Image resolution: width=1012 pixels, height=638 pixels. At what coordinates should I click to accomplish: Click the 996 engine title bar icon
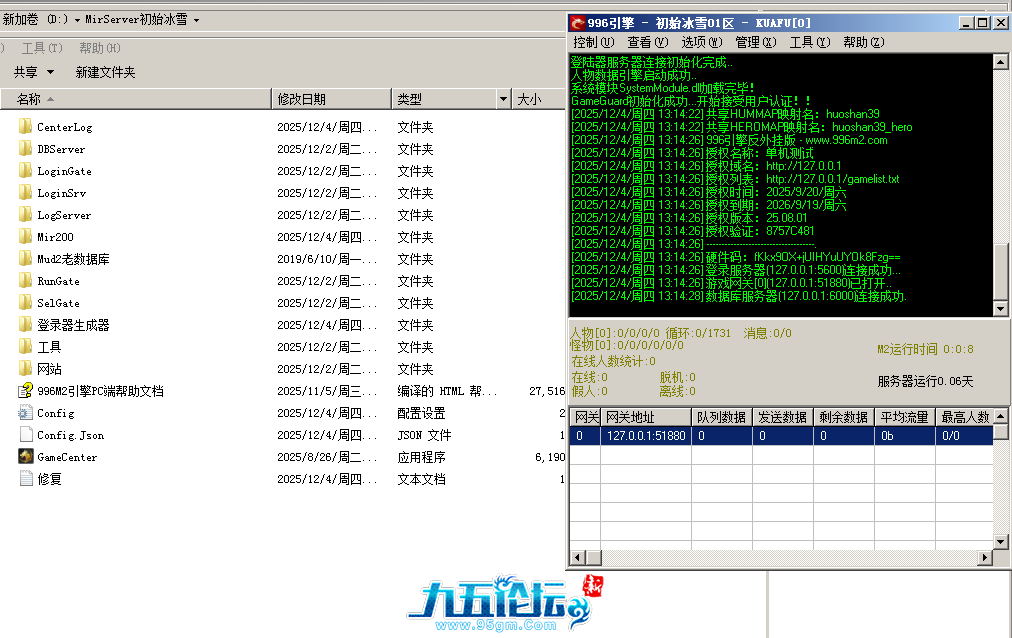(x=577, y=23)
